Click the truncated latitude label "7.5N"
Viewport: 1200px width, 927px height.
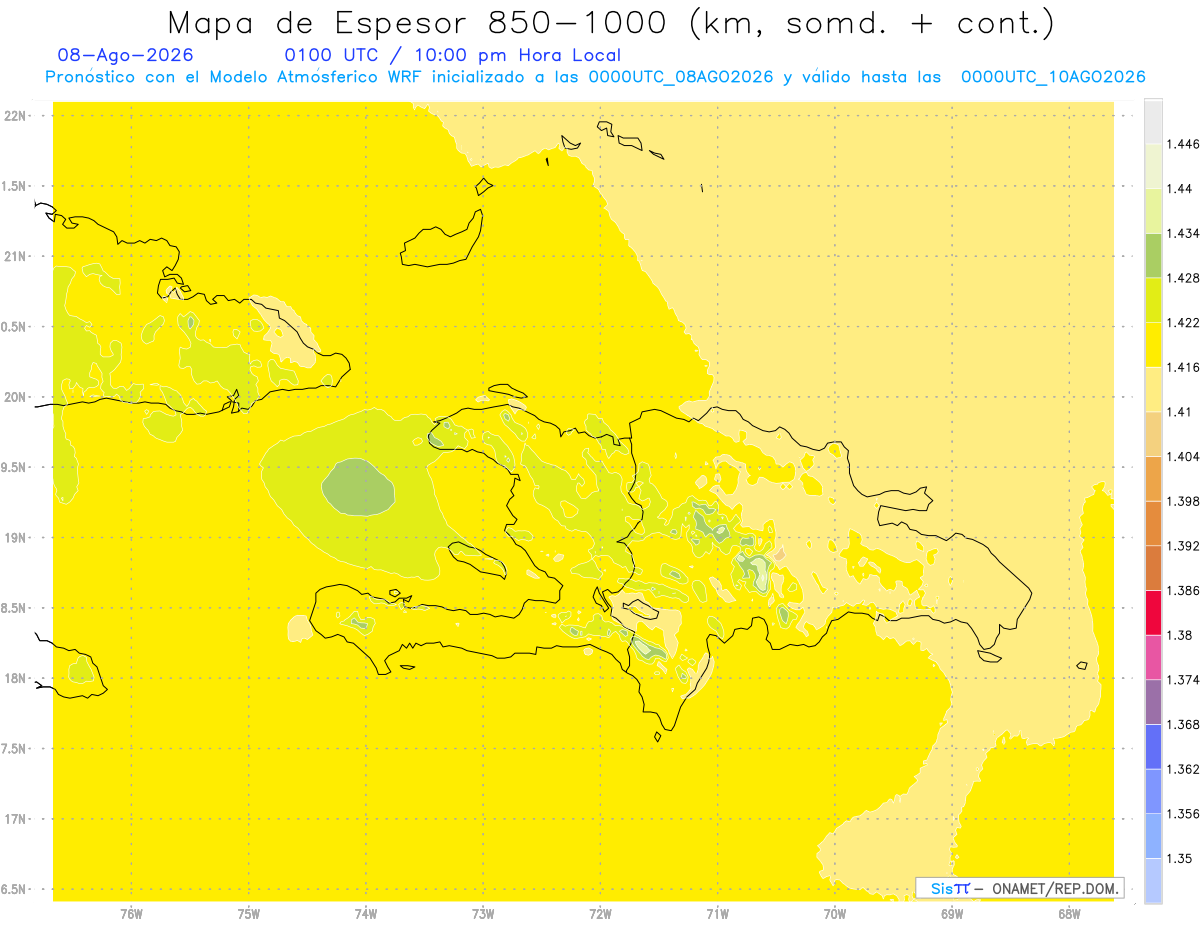[15, 749]
